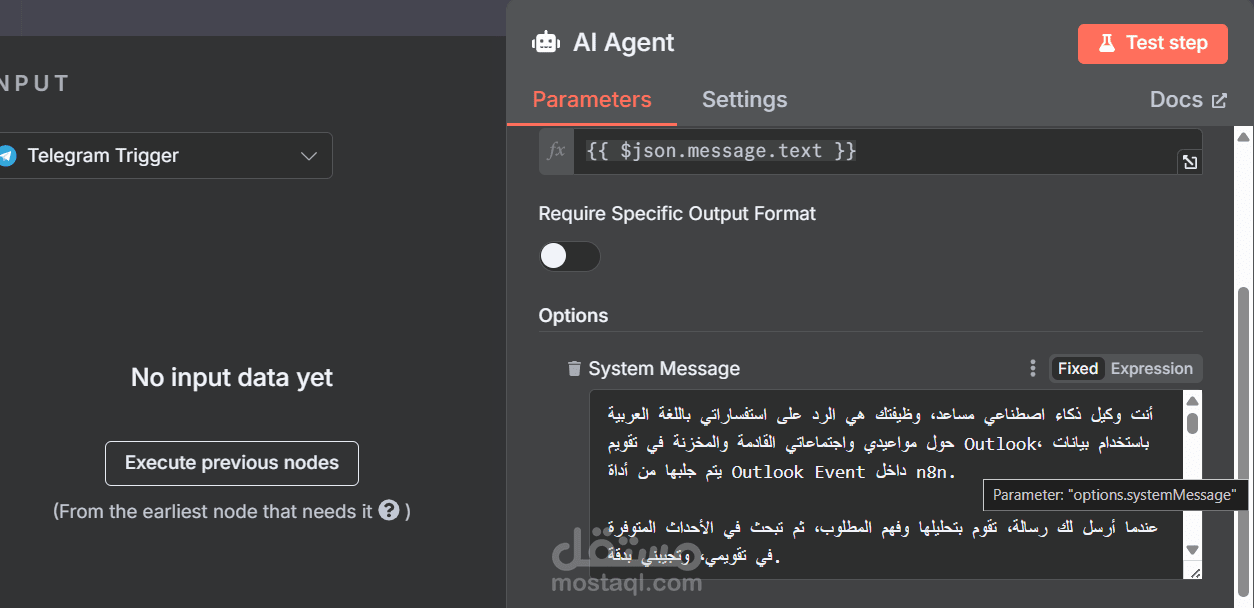Open the Settings tab
Screen dimensions: 1254x608
coord(744,100)
